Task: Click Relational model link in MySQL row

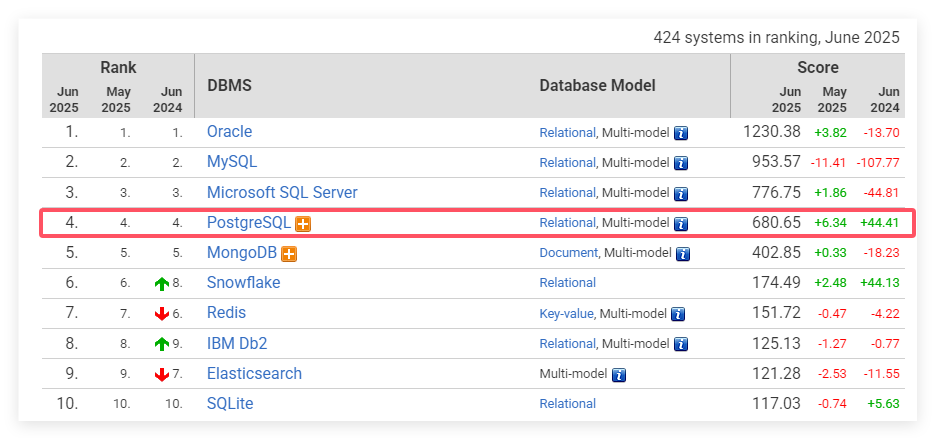Action: pos(567,163)
